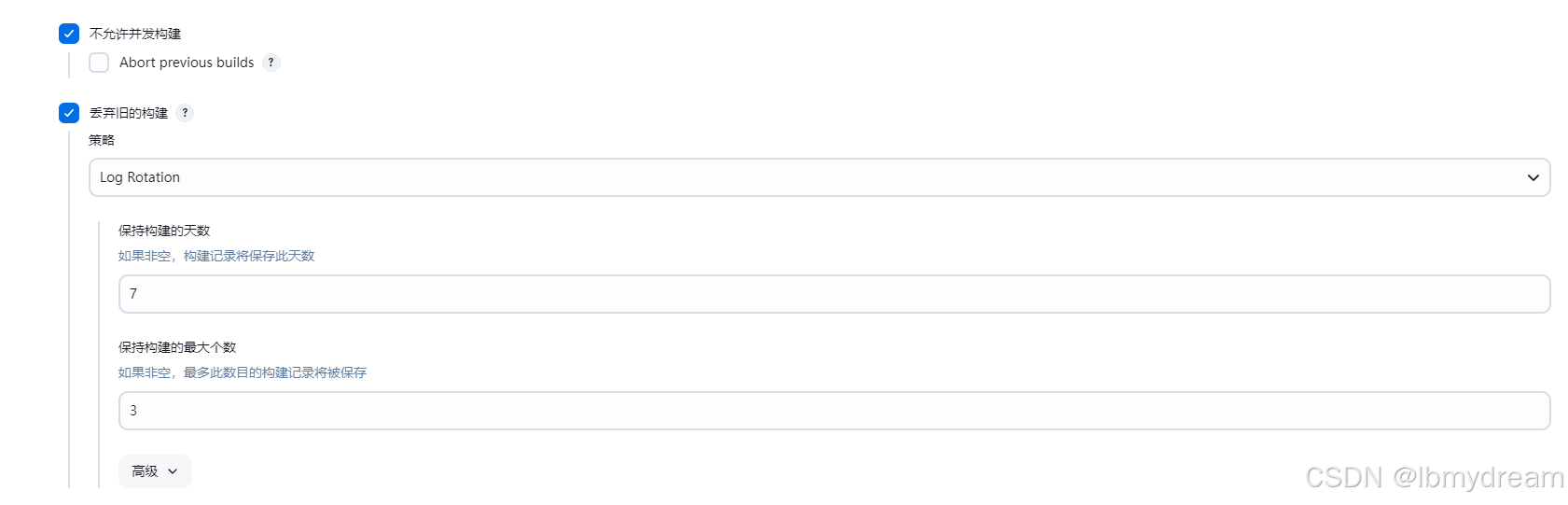This screenshot has width=1568, height=505.
Task: Click hint text 如果非空，构建记录将保存此天数
Action: click(x=216, y=256)
